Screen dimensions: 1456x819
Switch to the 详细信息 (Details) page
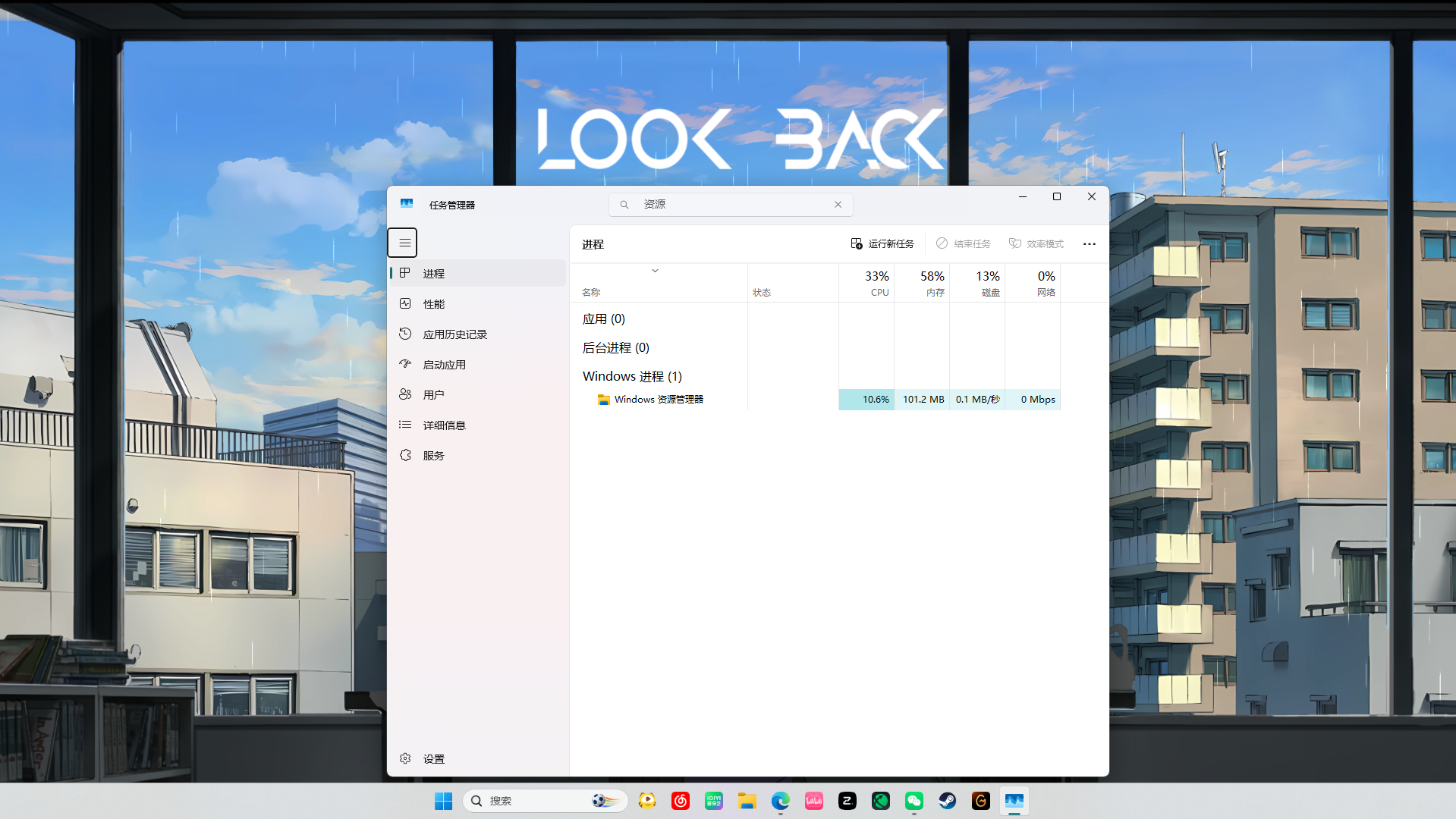pyautogui.click(x=477, y=425)
